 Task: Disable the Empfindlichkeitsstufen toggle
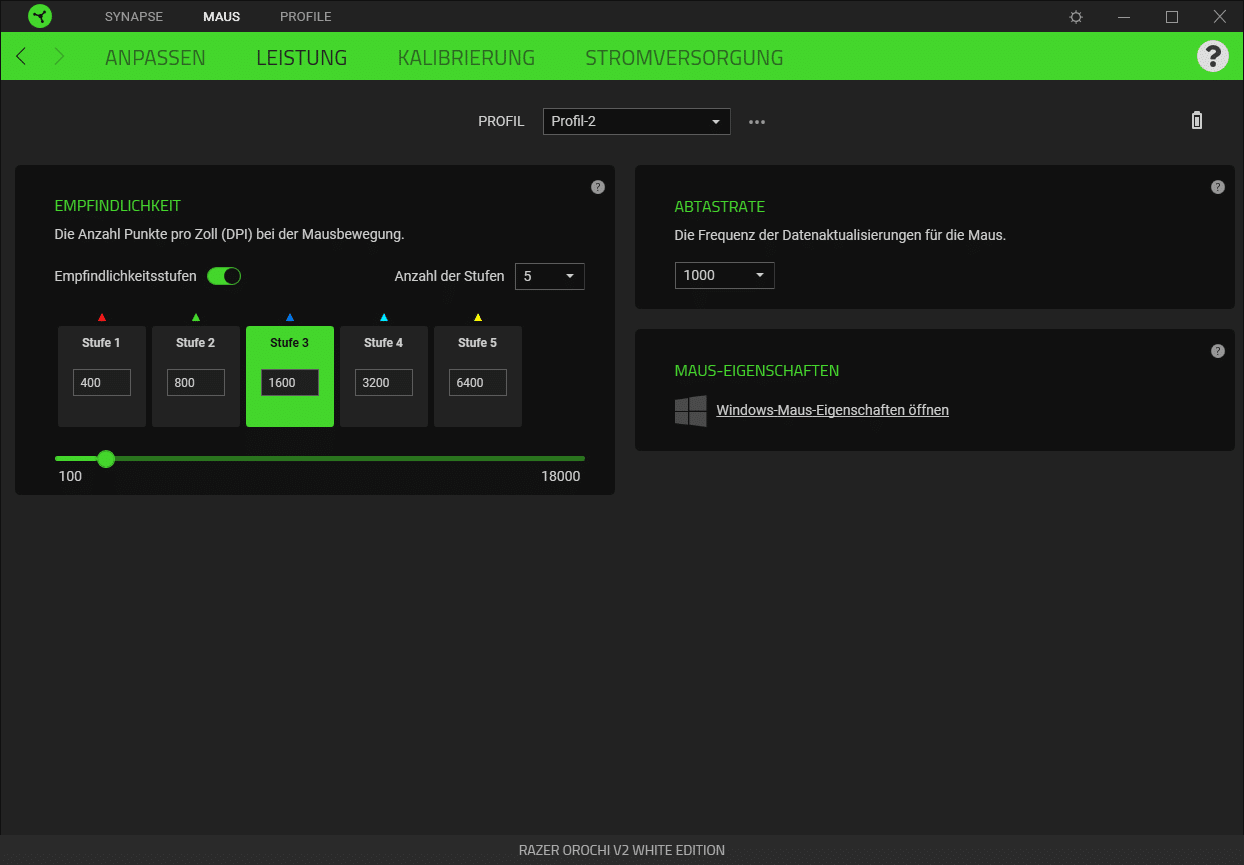(x=224, y=276)
